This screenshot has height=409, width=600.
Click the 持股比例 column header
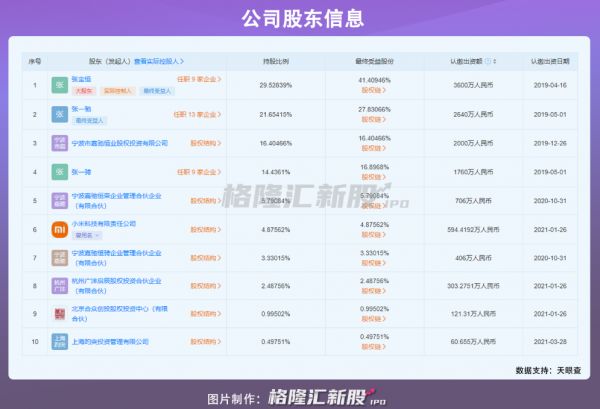pyautogui.click(x=276, y=61)
